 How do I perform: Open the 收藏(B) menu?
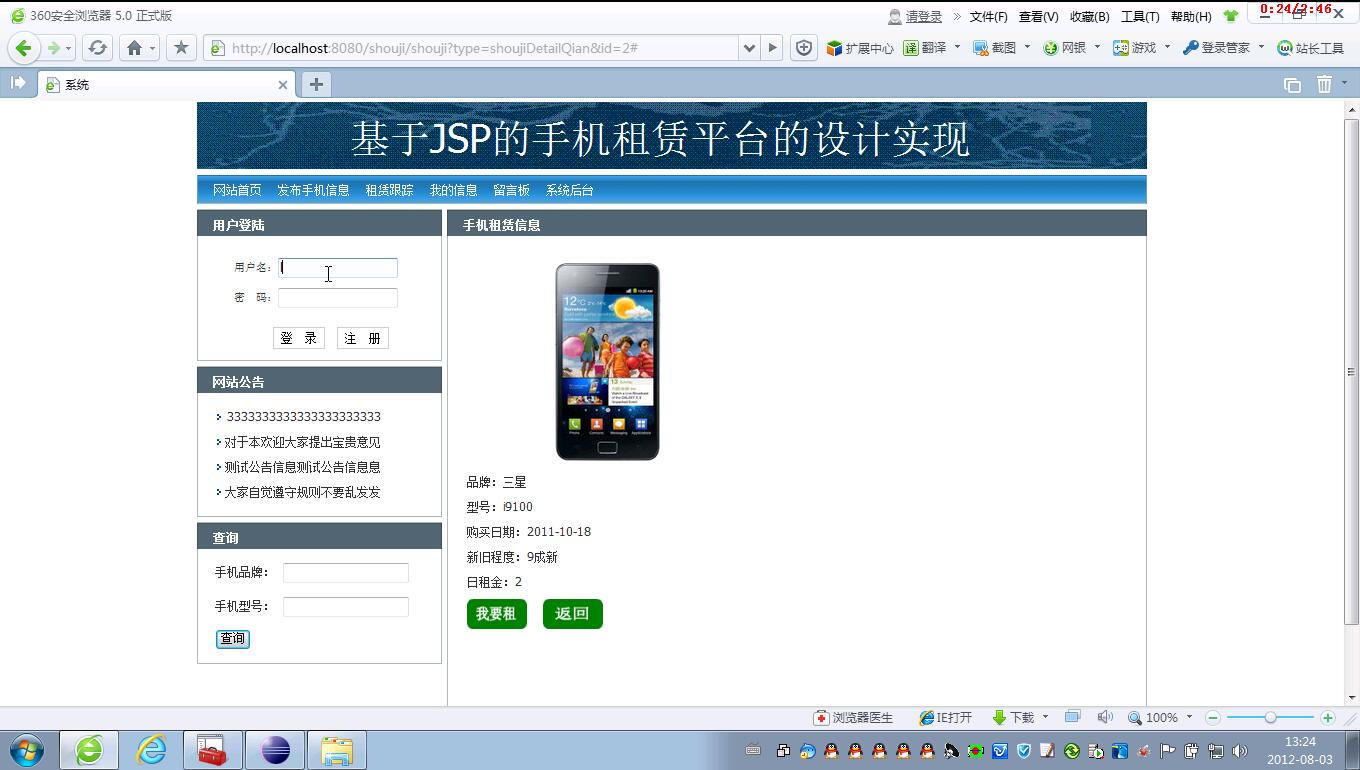tap(1089, 16)
